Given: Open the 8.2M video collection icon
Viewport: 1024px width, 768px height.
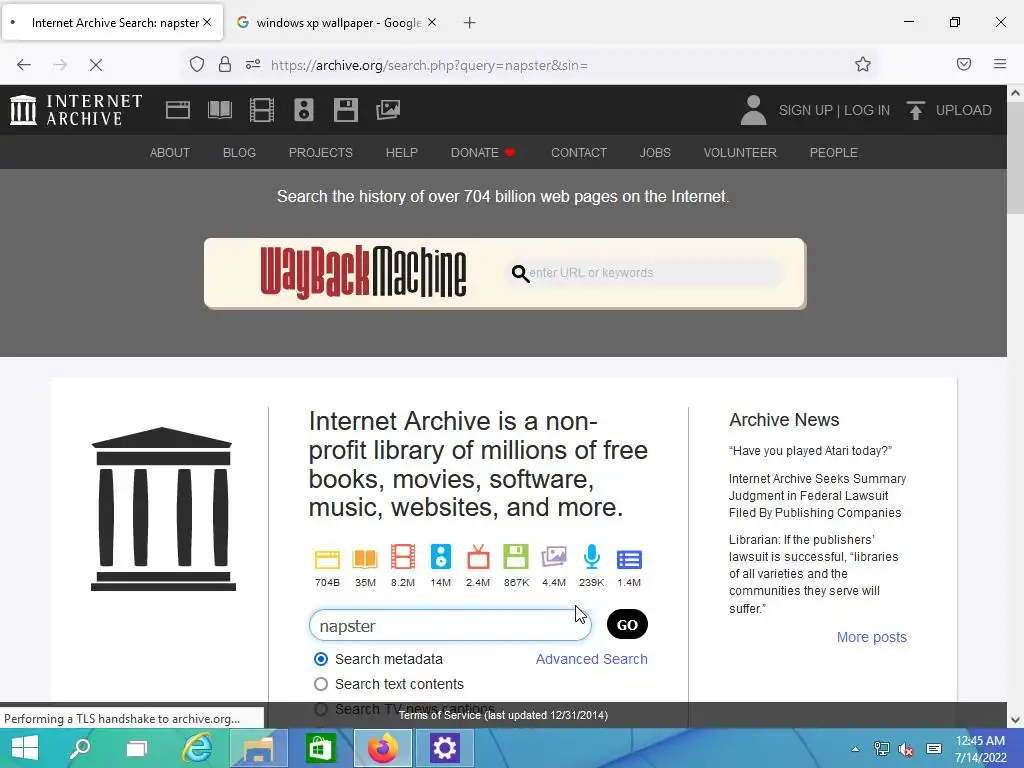Looking at the screenshot, I should (x=403, y=557).
